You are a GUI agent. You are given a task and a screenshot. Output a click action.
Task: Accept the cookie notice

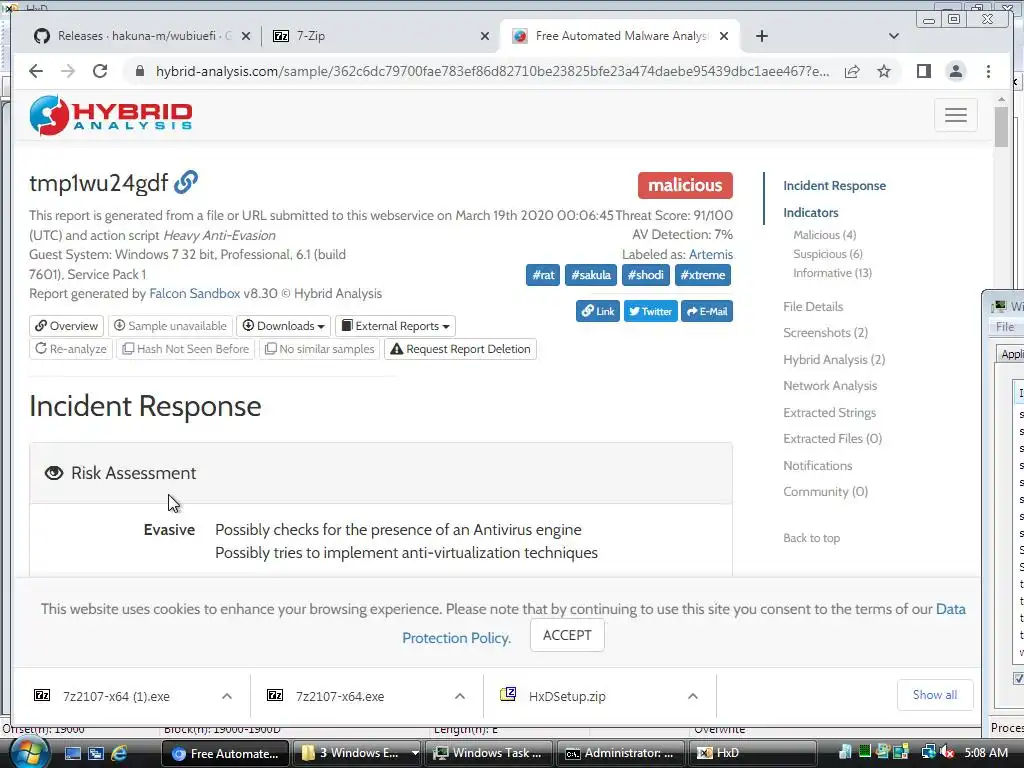pyautogui.click(x=567, y=635)
